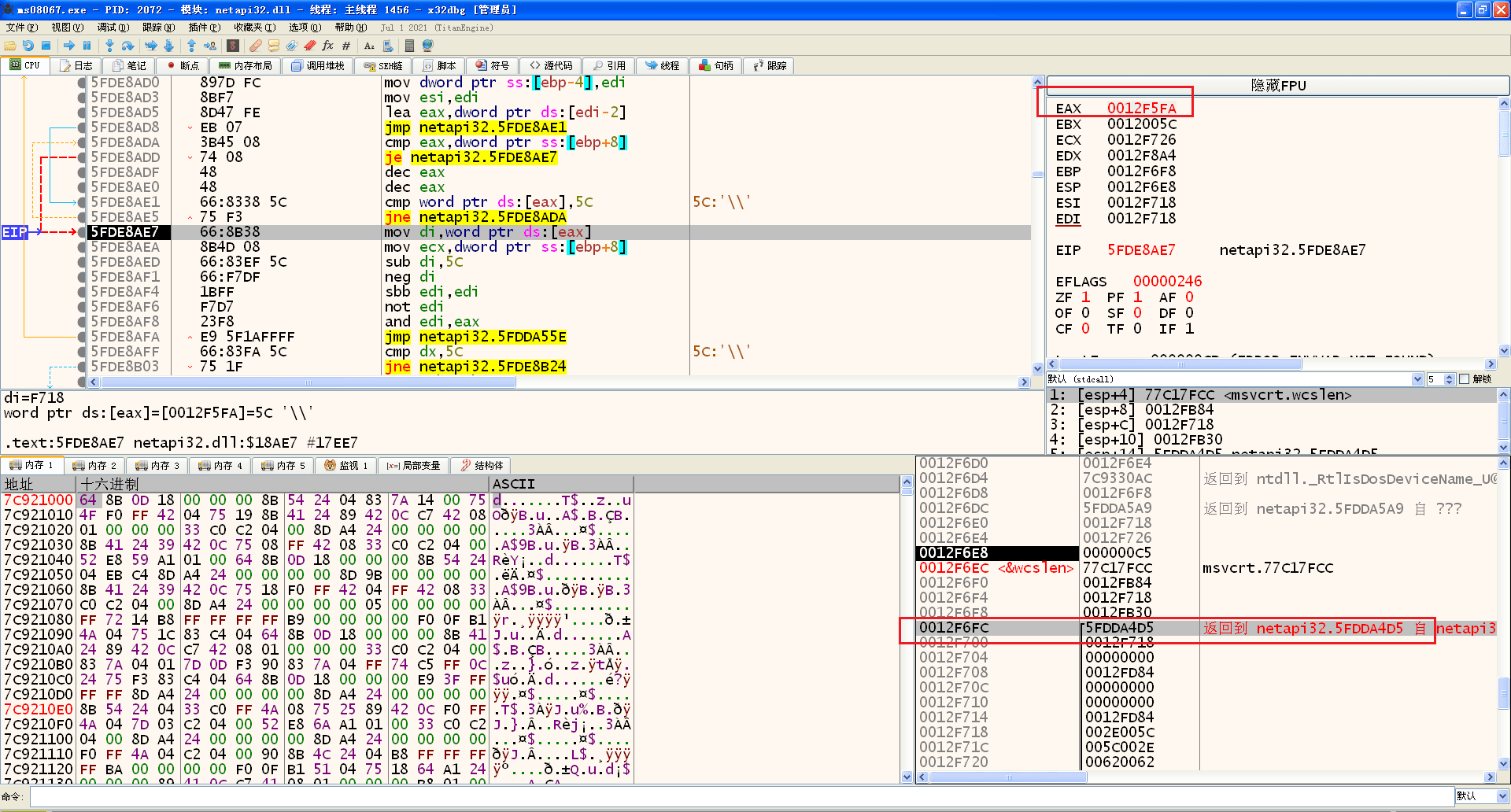Click the ASCII column header in dump
The width and height of the screenshot is (1511, 812).
point(562,484)
